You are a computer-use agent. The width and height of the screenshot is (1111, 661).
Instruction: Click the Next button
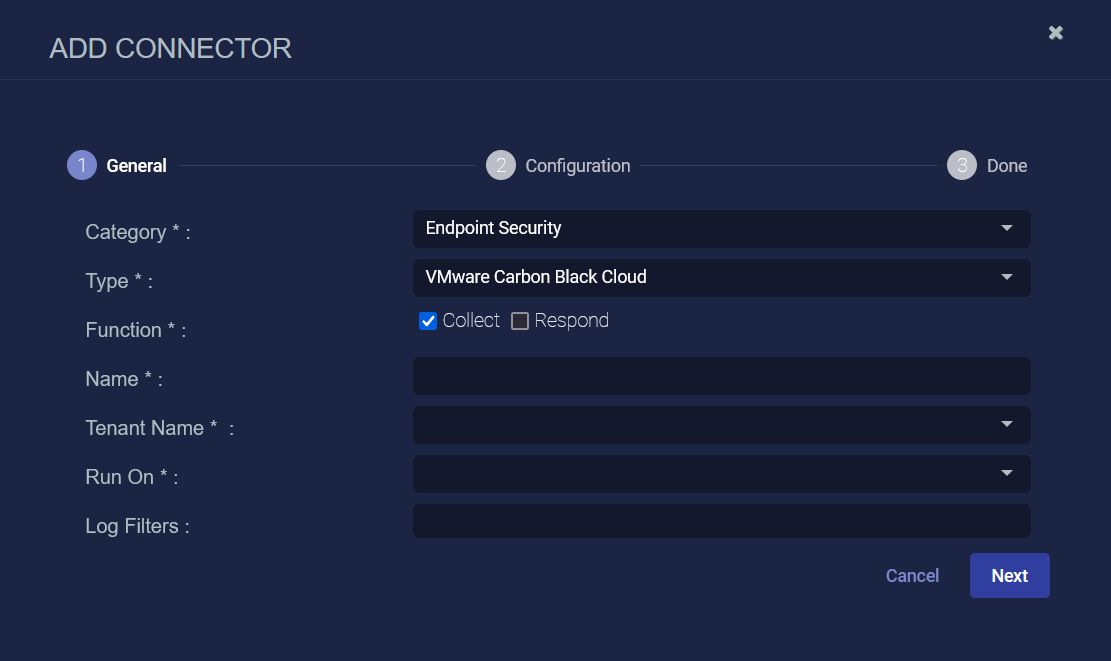(x=1010, y=575)
